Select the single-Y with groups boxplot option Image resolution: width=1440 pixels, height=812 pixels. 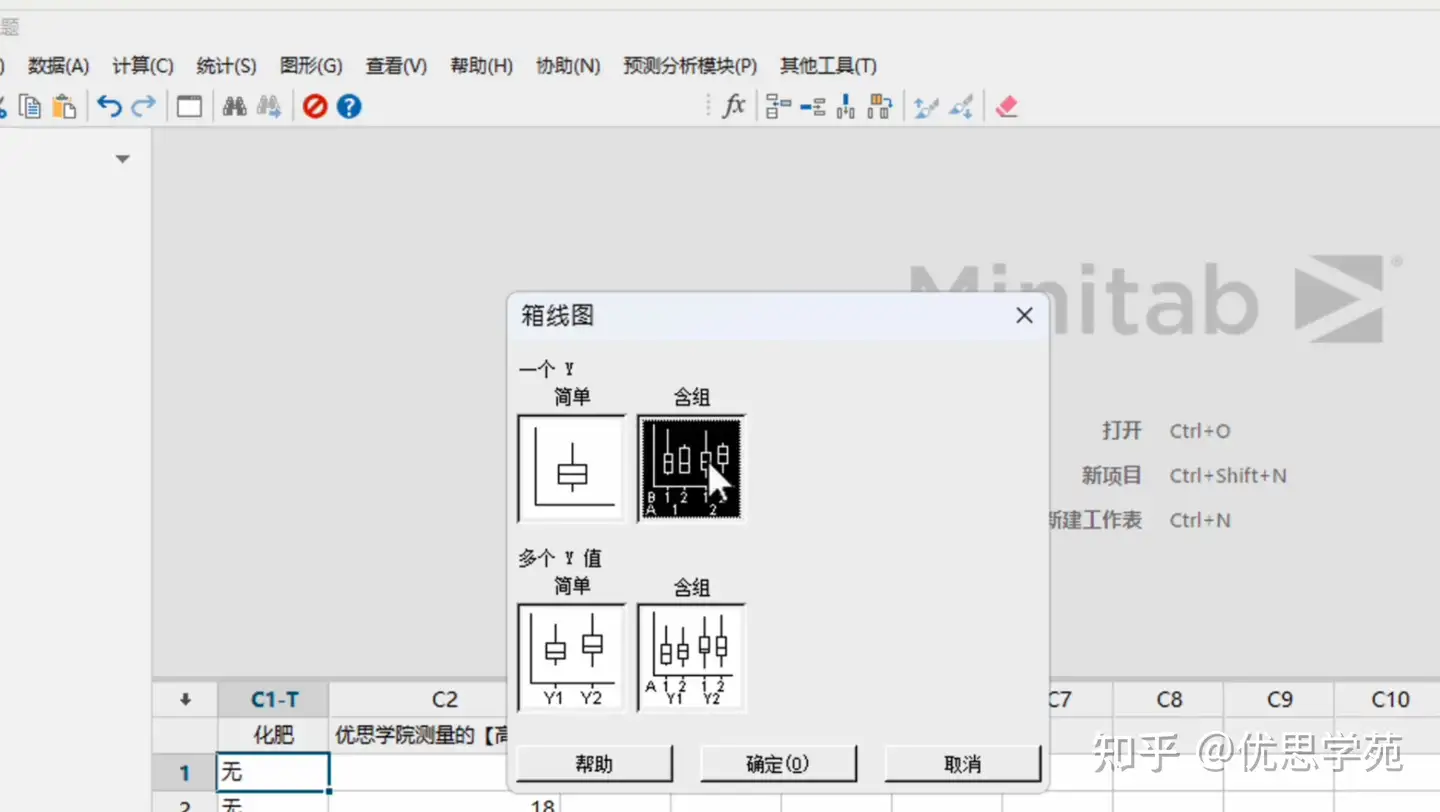(690, 467)
